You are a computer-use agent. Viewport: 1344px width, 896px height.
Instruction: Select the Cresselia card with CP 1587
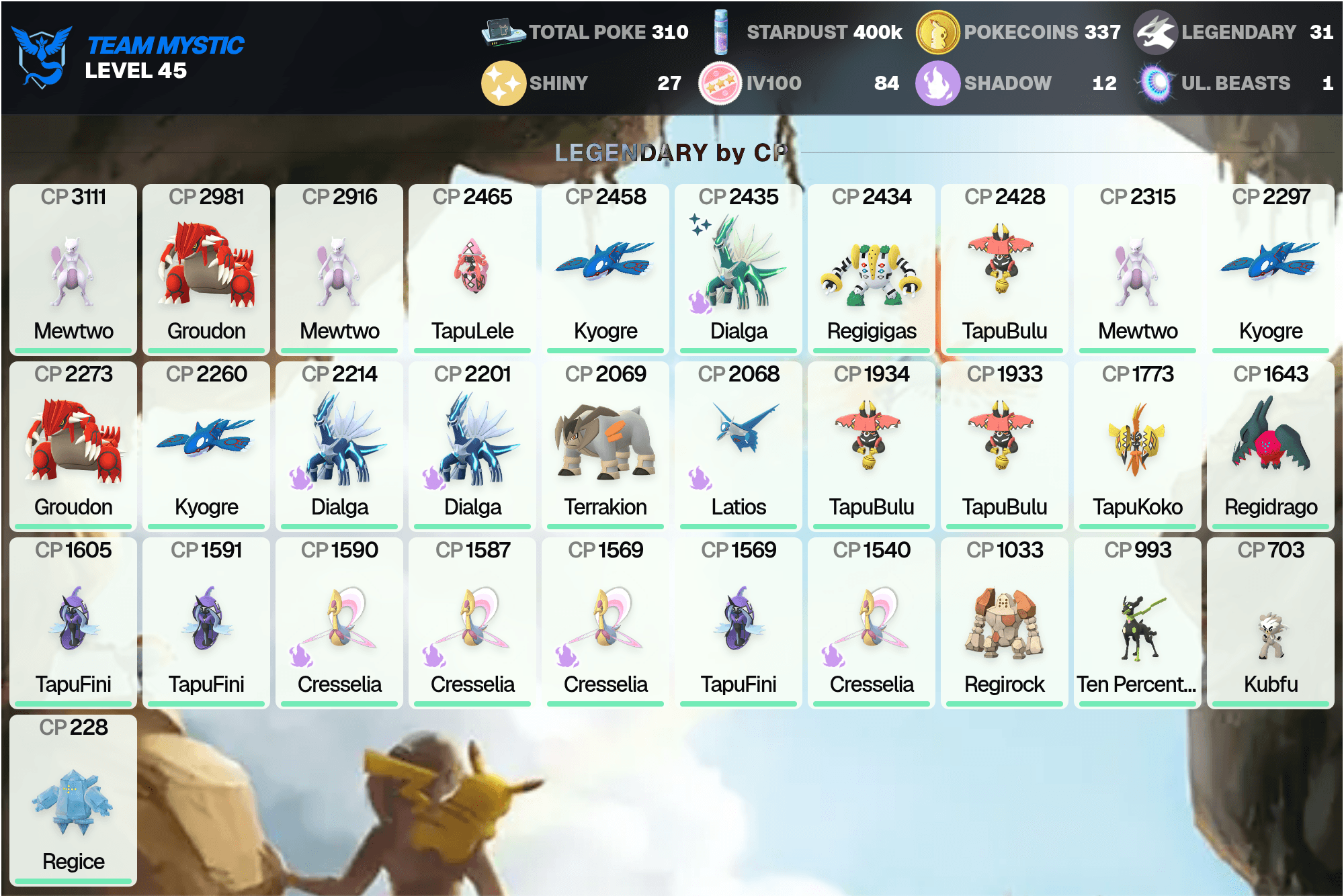pos(472,623)
